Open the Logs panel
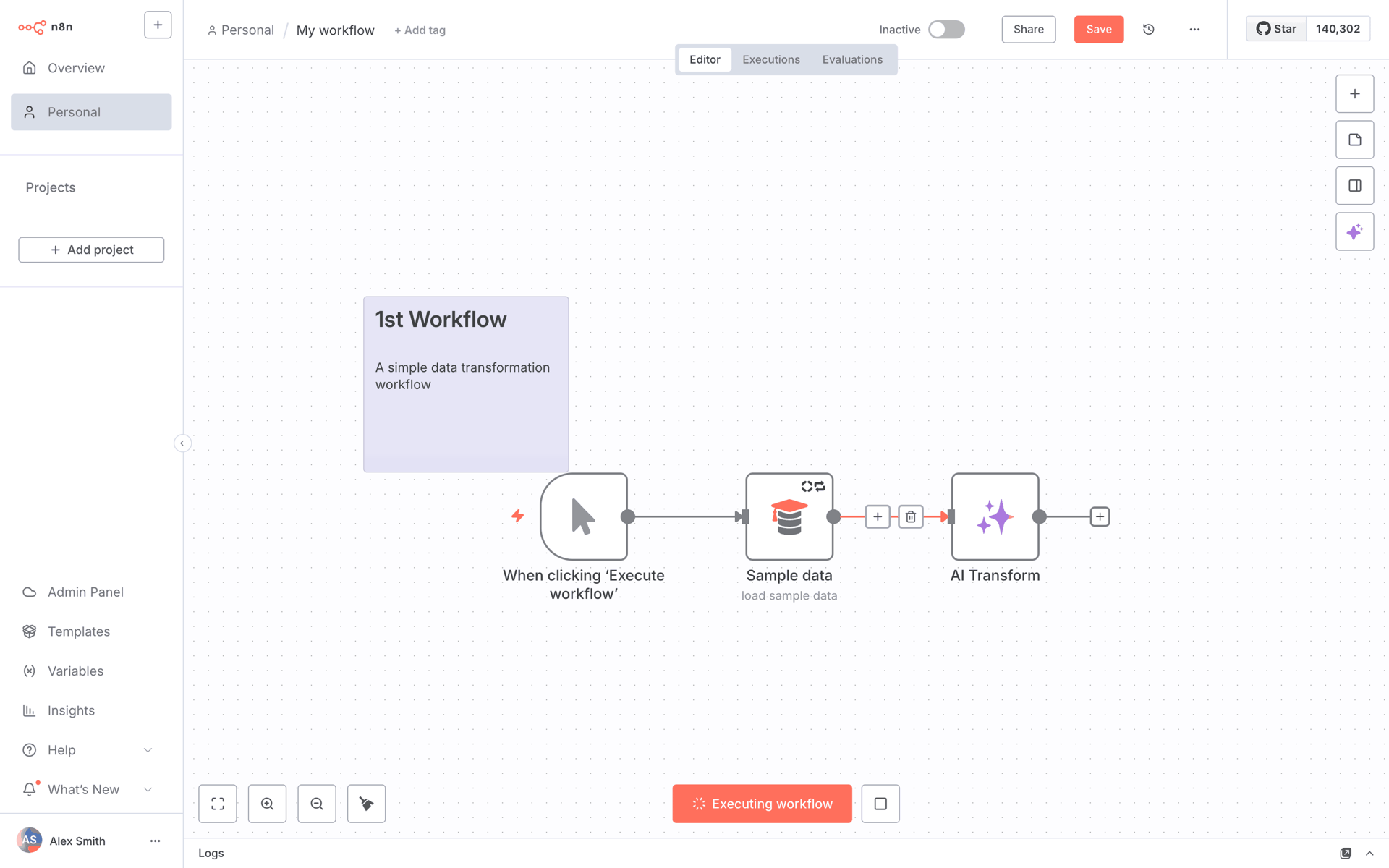Viewport: 1389px width, 868px height. [211, 854]
